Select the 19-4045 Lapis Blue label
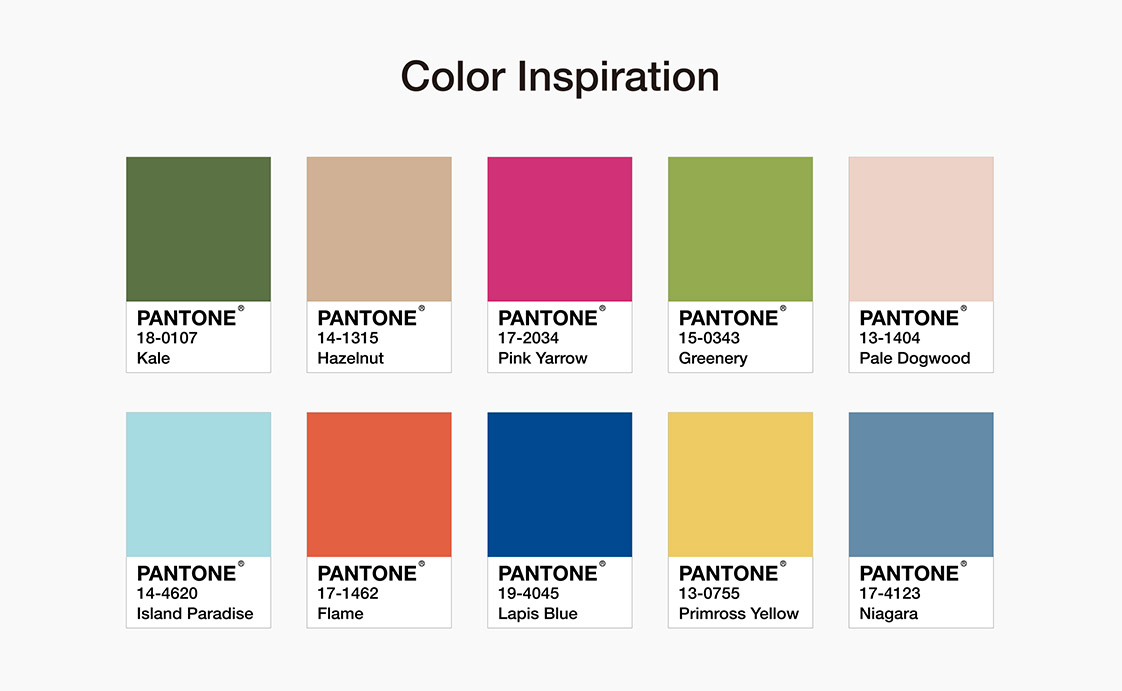Image resolution: width=1122 pixels, height=691 pixels. (537, 603)
